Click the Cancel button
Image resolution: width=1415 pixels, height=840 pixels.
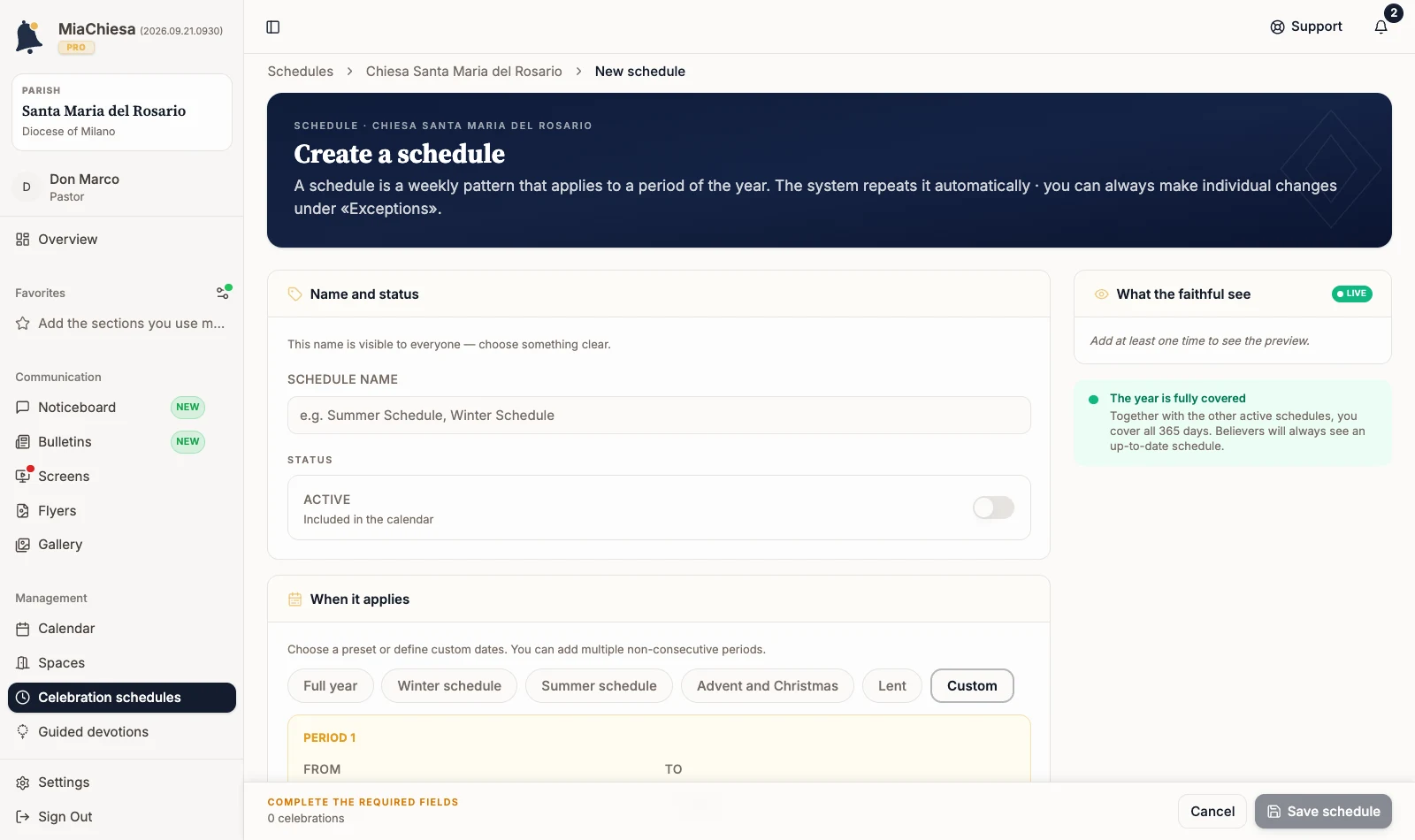(1212, 812)
